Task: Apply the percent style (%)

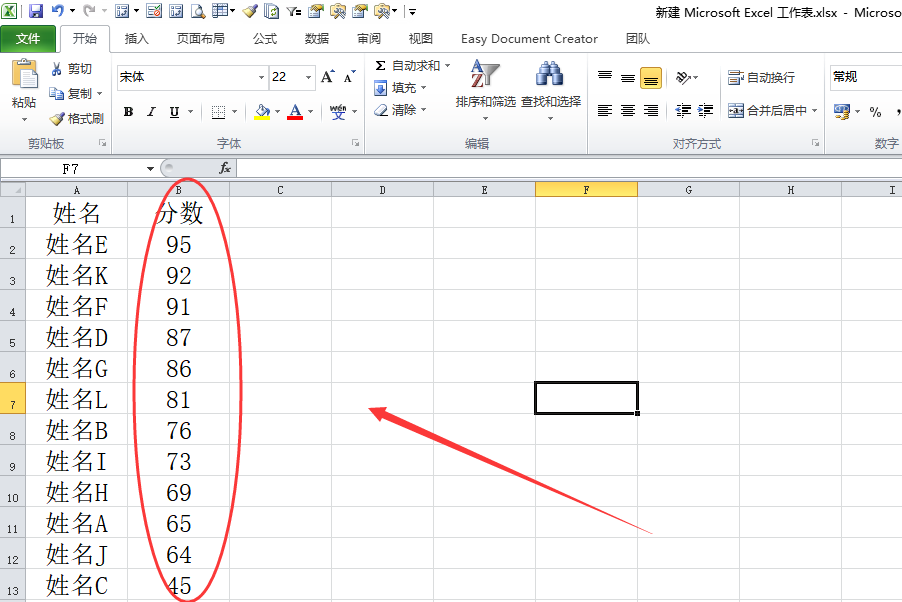Action: (x=876, y=112)
